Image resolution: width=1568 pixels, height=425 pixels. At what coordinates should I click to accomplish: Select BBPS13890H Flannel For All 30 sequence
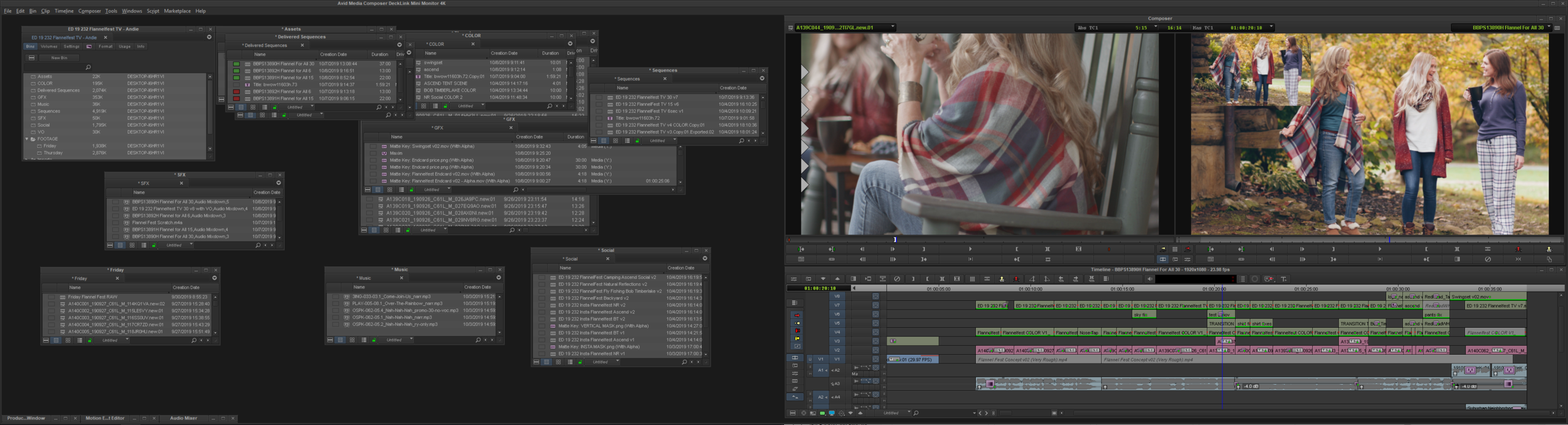(283, 64)
